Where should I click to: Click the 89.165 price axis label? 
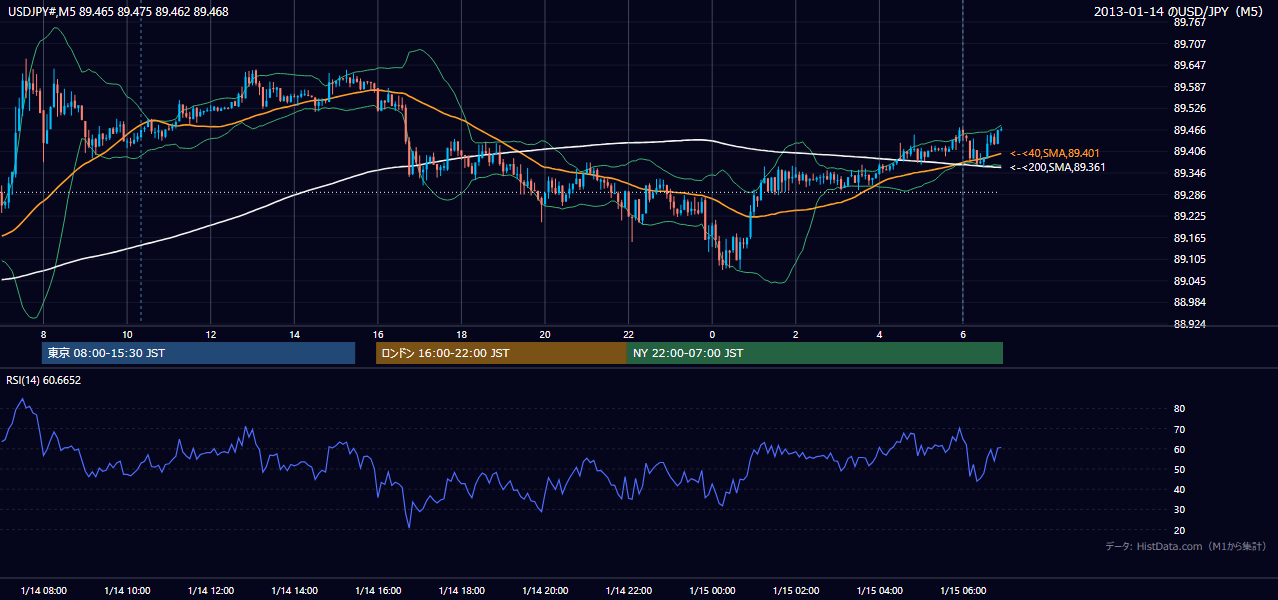[x=1189, y=238]
